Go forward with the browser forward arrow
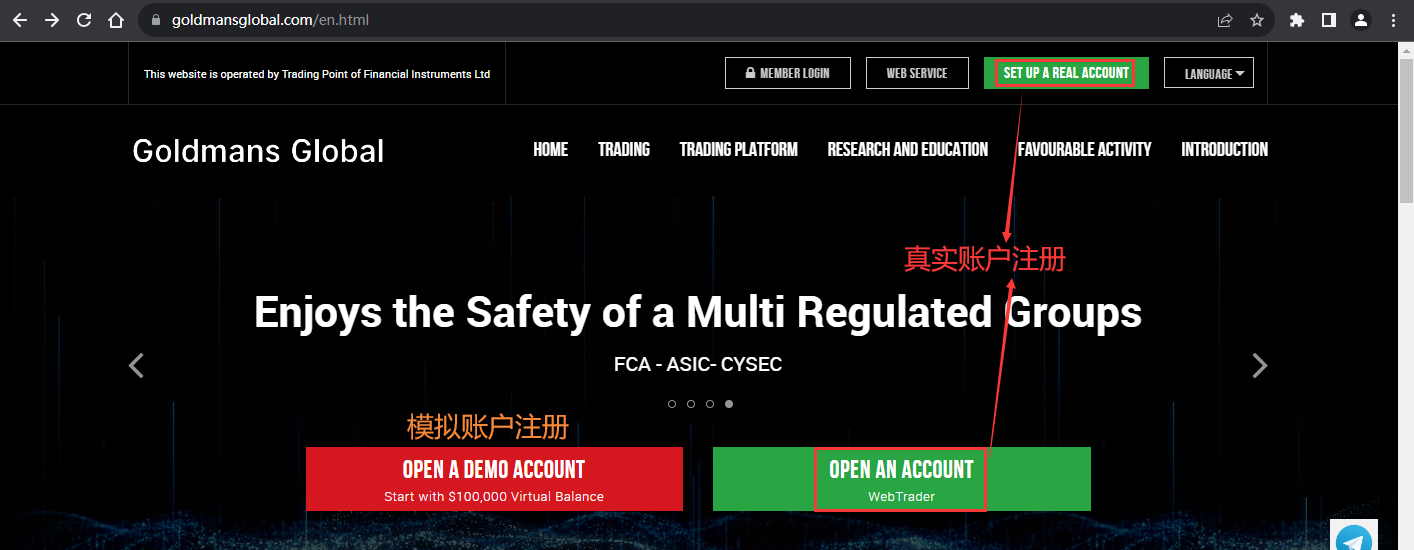The height and width of the screenshot is (550, 1414). click(x=52, y=20)
